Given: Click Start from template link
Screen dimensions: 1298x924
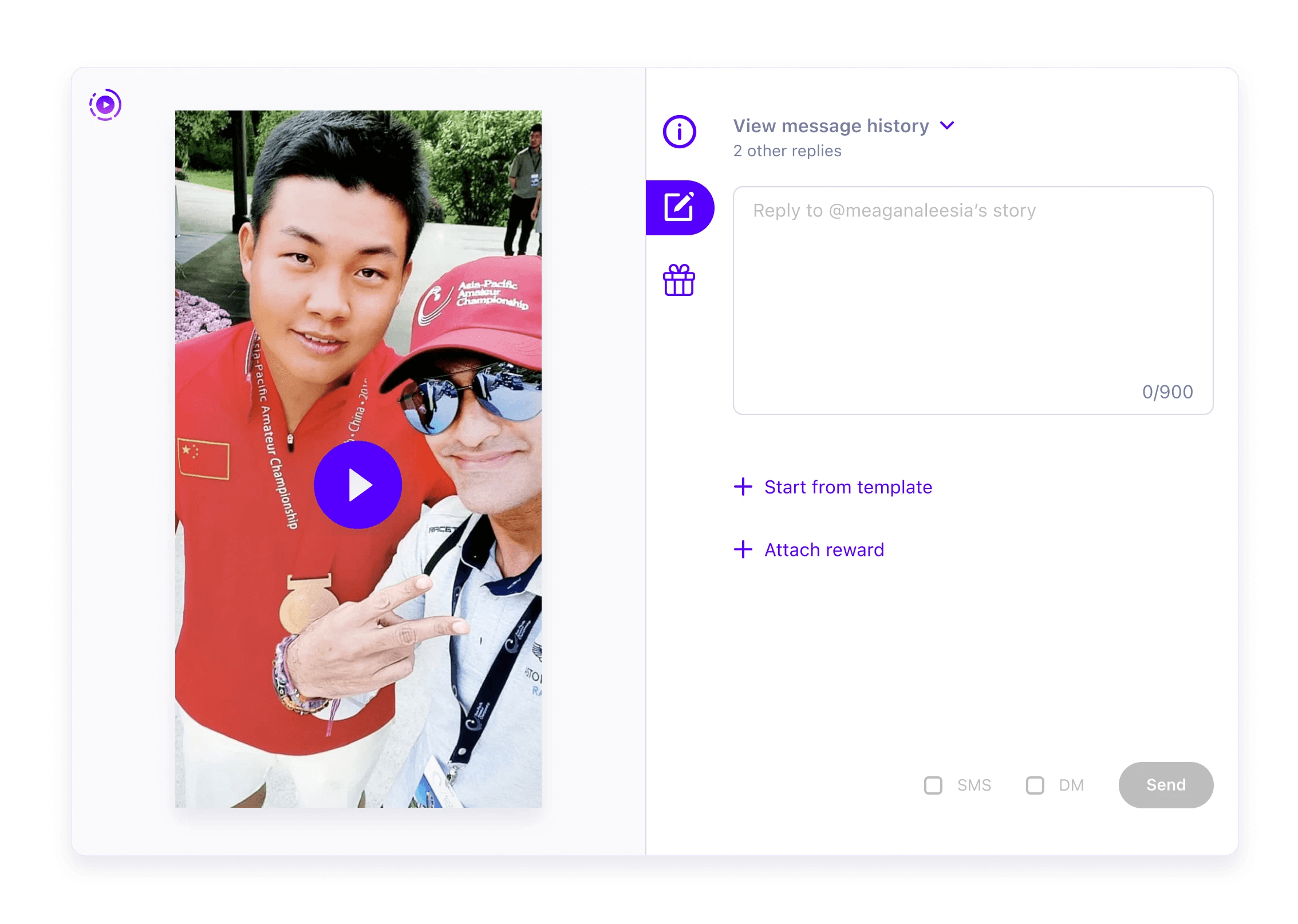Looking at the screenshot, I should 848,487.
